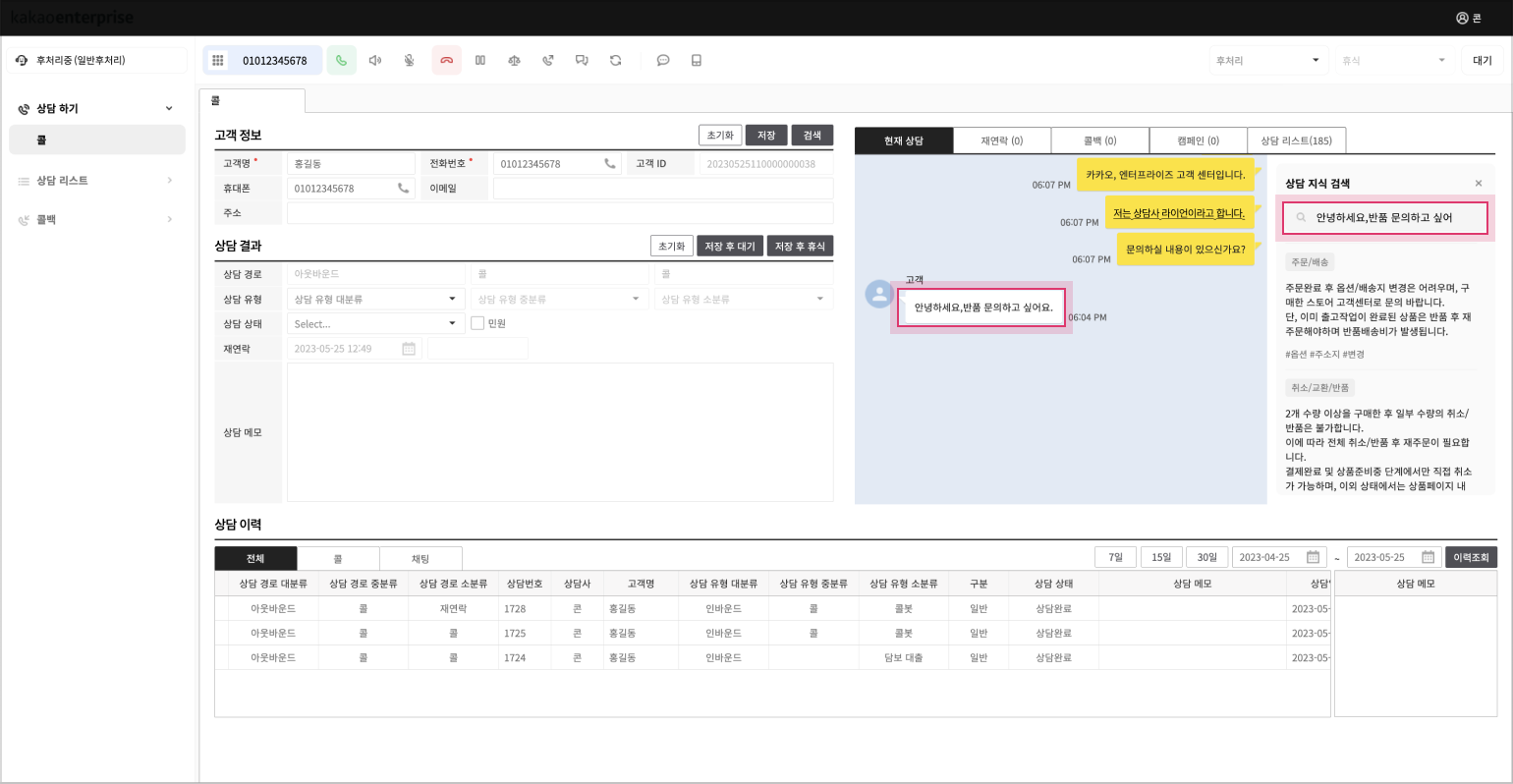Open the 상담 유형 대분류 dropdown

[x=374, y=299]
